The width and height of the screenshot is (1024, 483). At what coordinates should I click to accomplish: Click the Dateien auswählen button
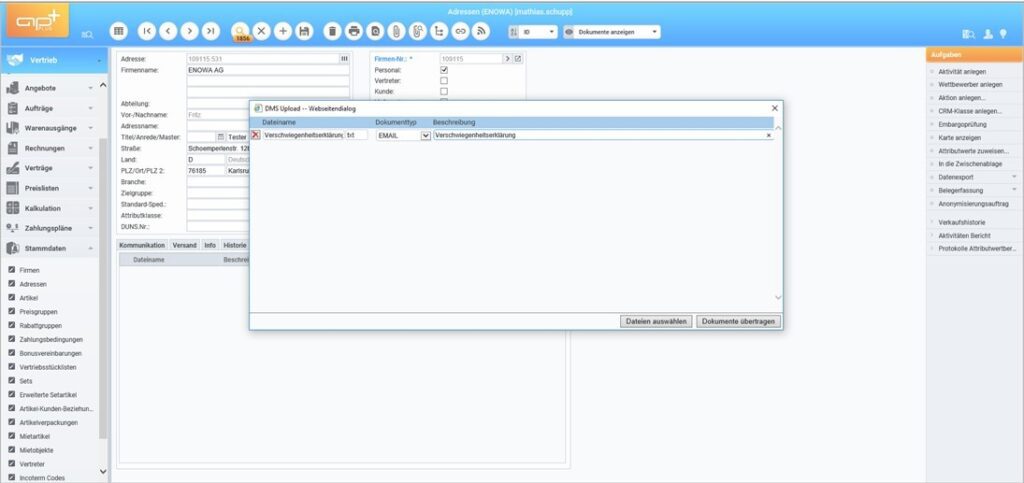[656, 321]
